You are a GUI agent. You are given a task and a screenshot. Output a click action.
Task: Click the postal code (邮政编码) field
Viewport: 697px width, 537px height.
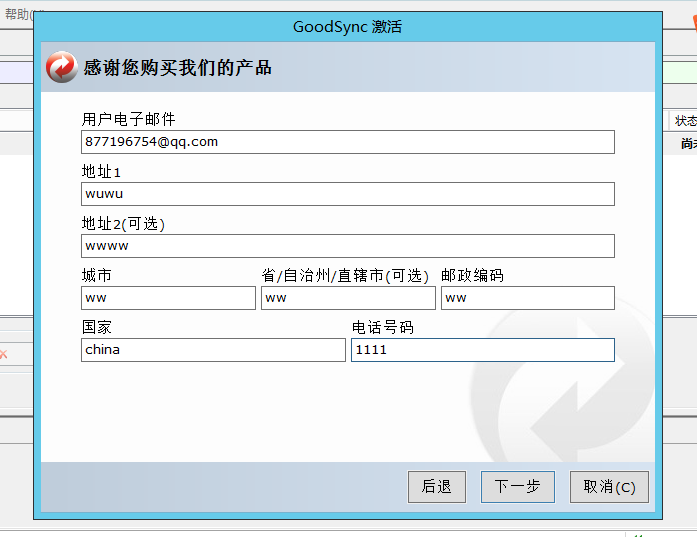pyautogui.click(x=528, y=298)
